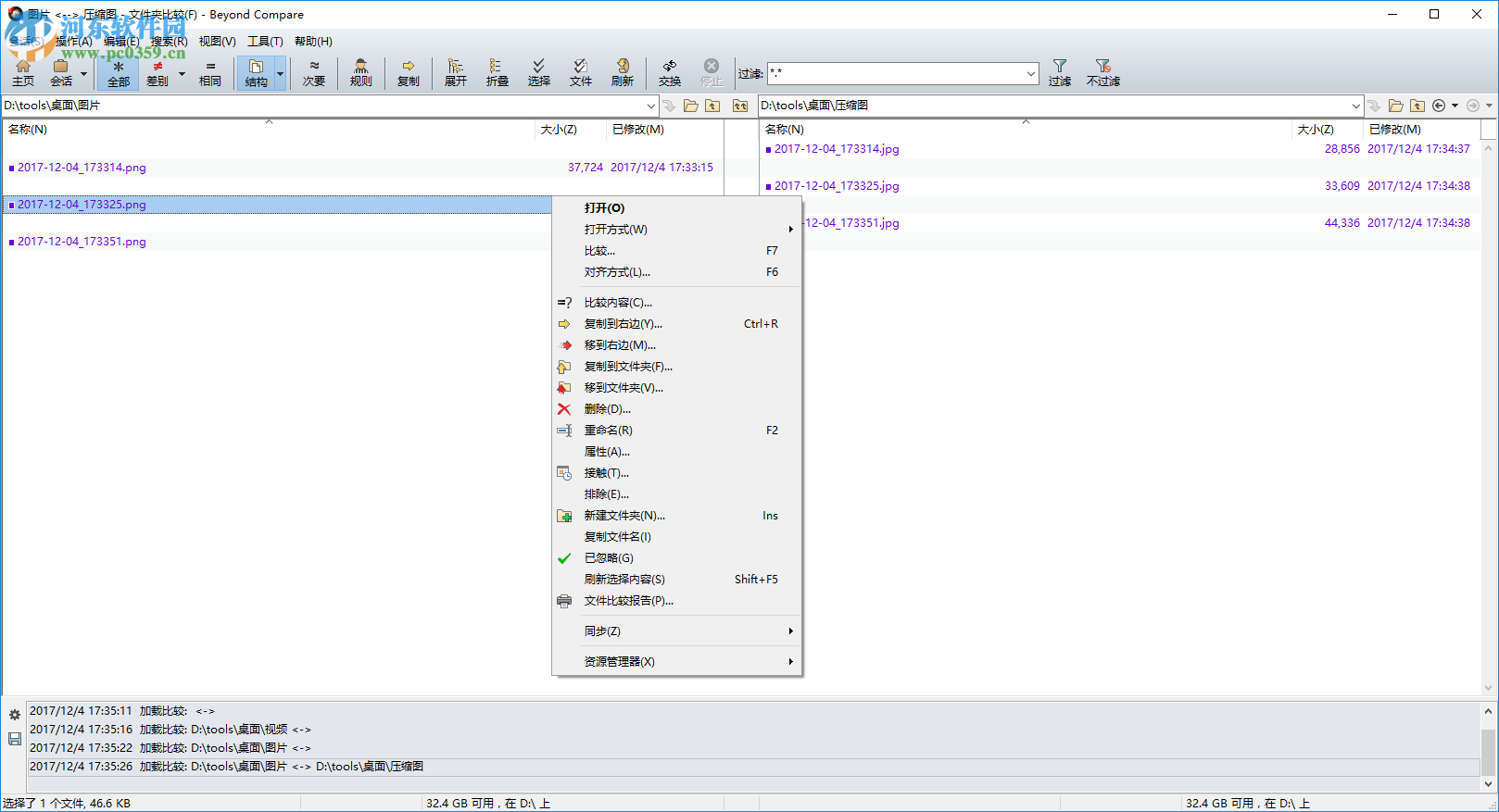Click the 折叠 collapse-all toolbar icon
1499x812 pixels.
[497, 66]
